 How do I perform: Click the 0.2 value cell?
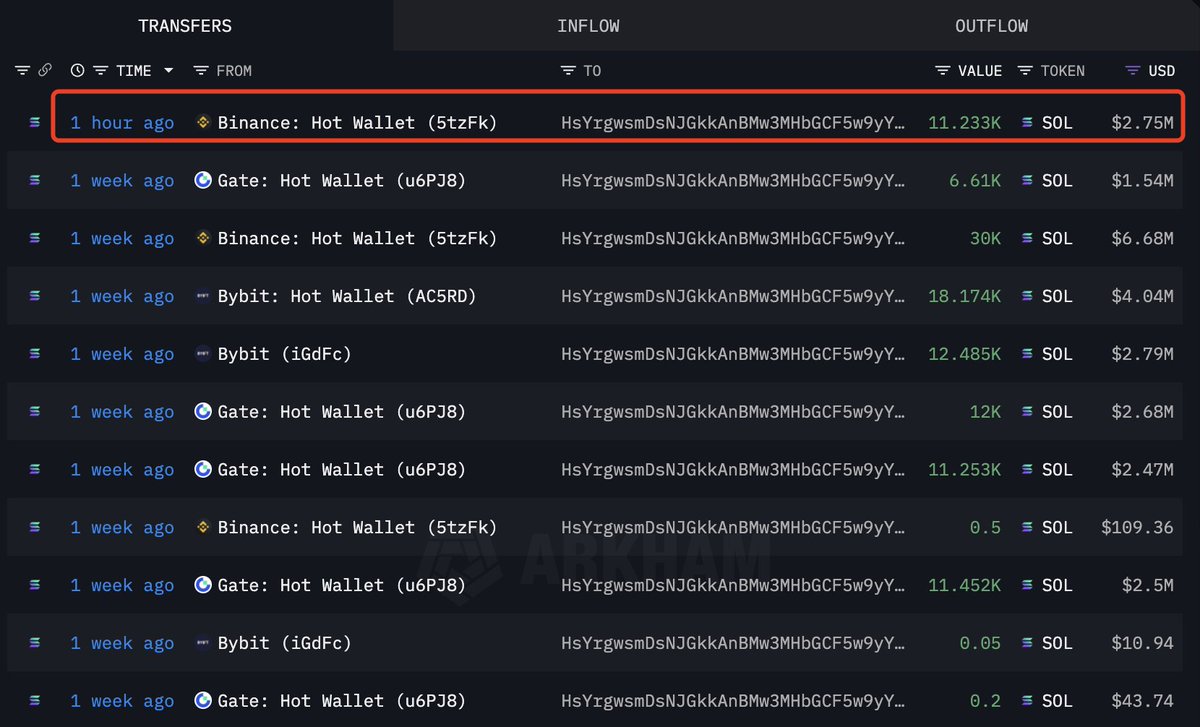point(985,702)
